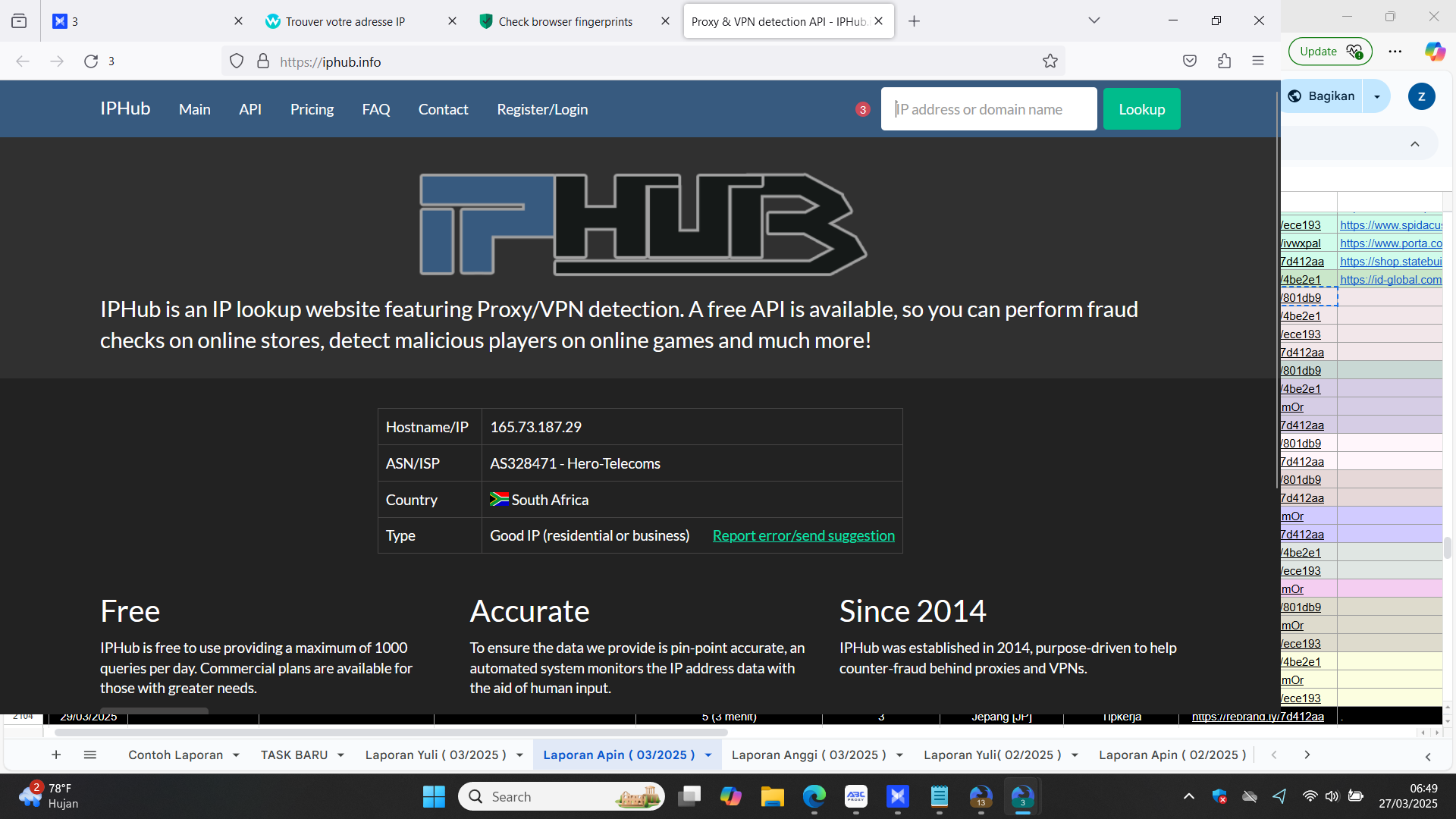Open the Firefox extensions puzzle icon
This screenshot has width=1456, height=819.
1224,61
